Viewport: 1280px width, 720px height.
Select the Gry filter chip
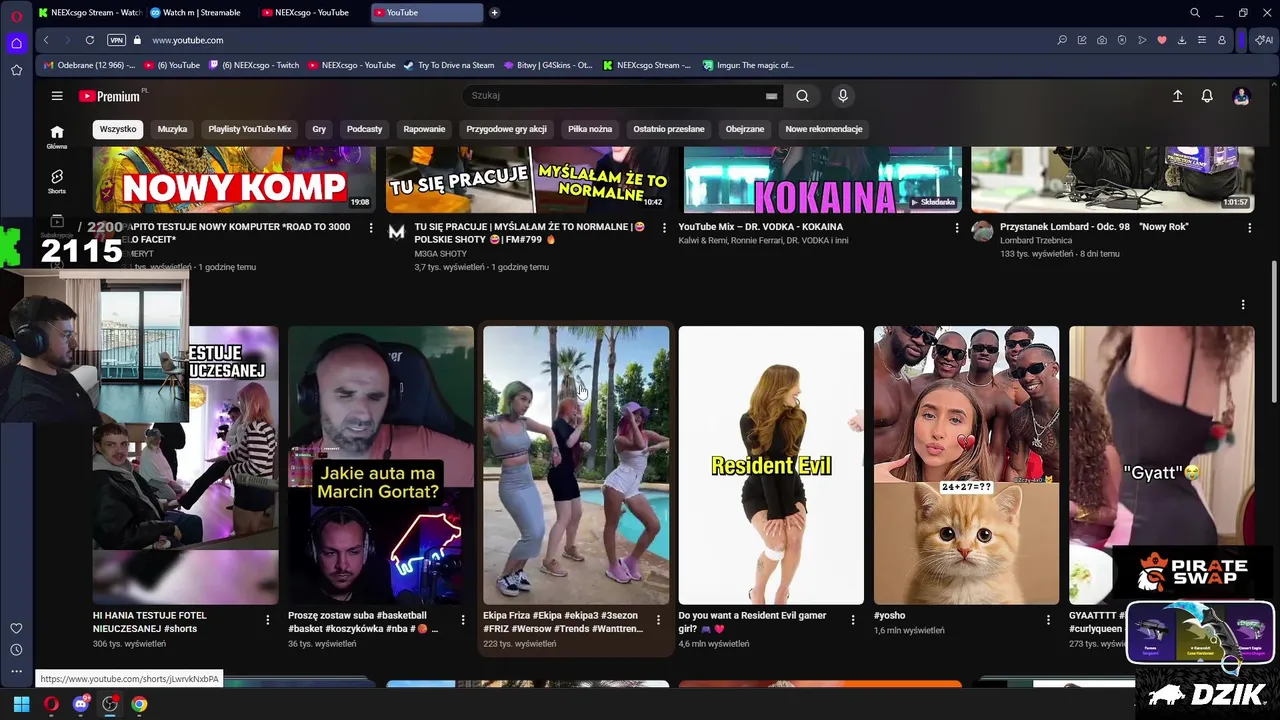coord(319,129)
